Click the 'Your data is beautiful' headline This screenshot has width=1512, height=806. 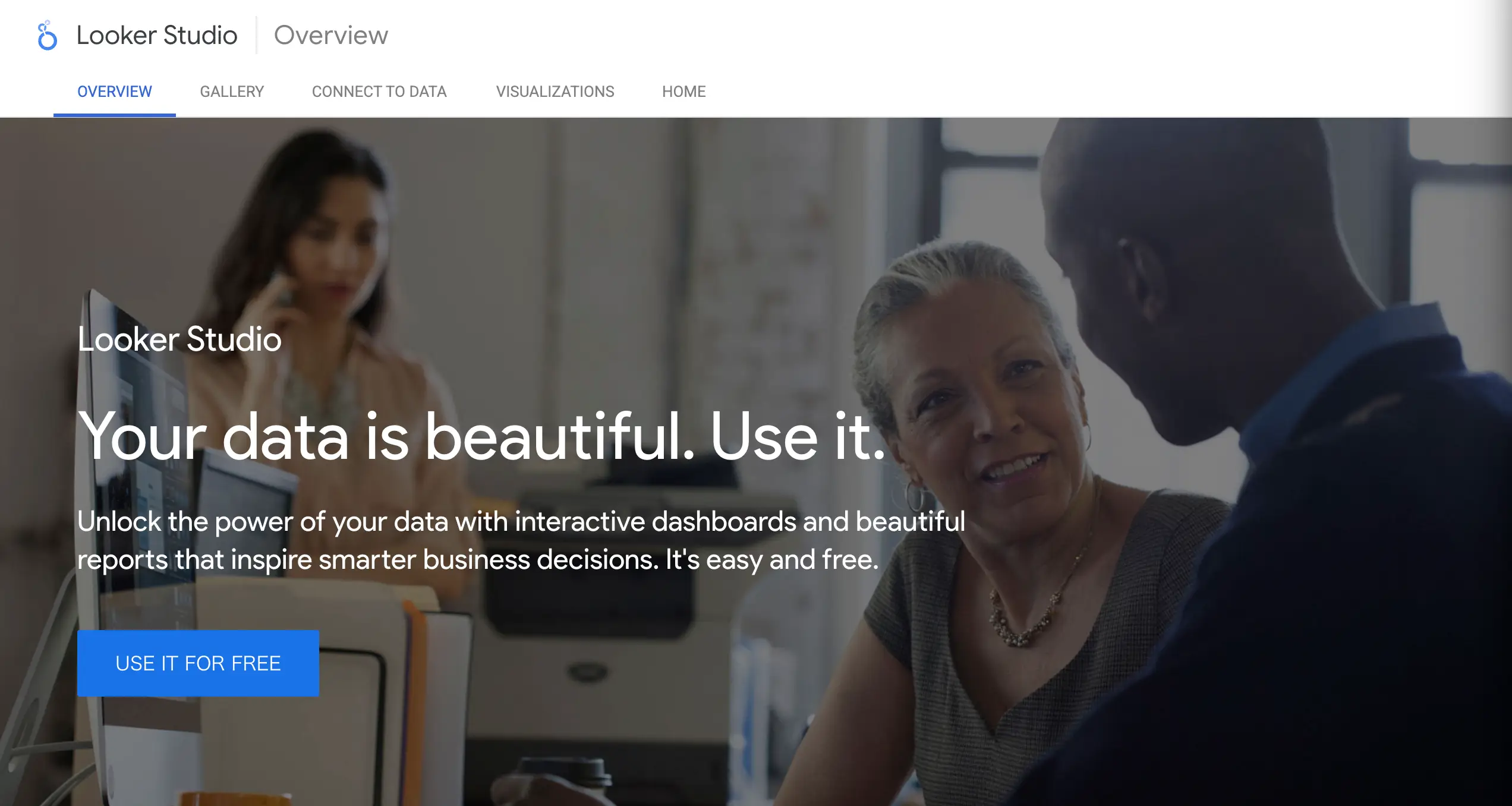click(x=482, y=436)
